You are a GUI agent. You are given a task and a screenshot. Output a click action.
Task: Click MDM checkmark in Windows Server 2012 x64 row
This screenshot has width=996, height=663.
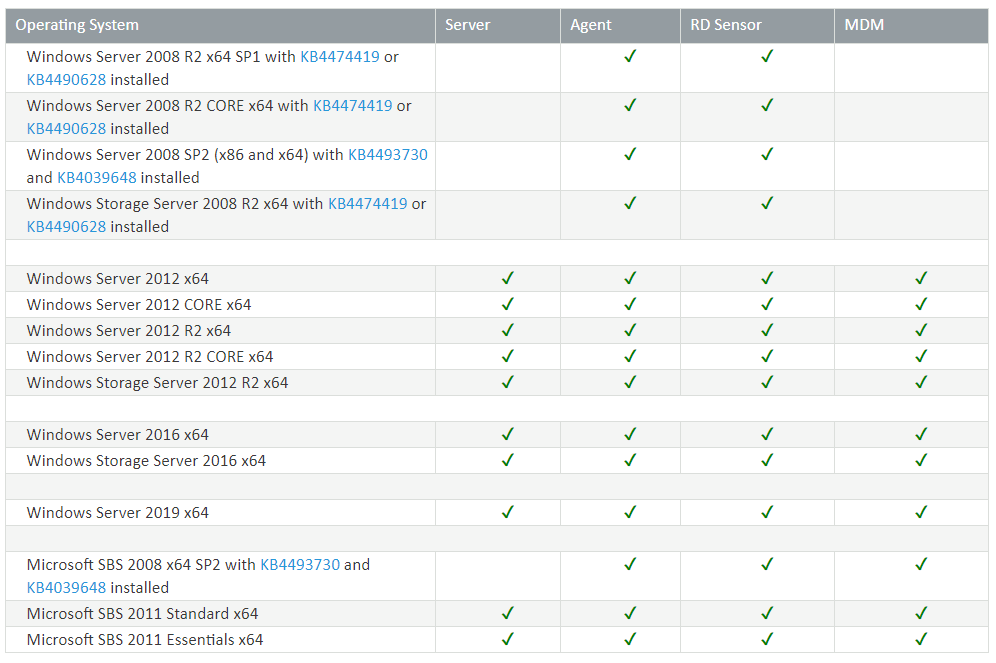[921, 278]
